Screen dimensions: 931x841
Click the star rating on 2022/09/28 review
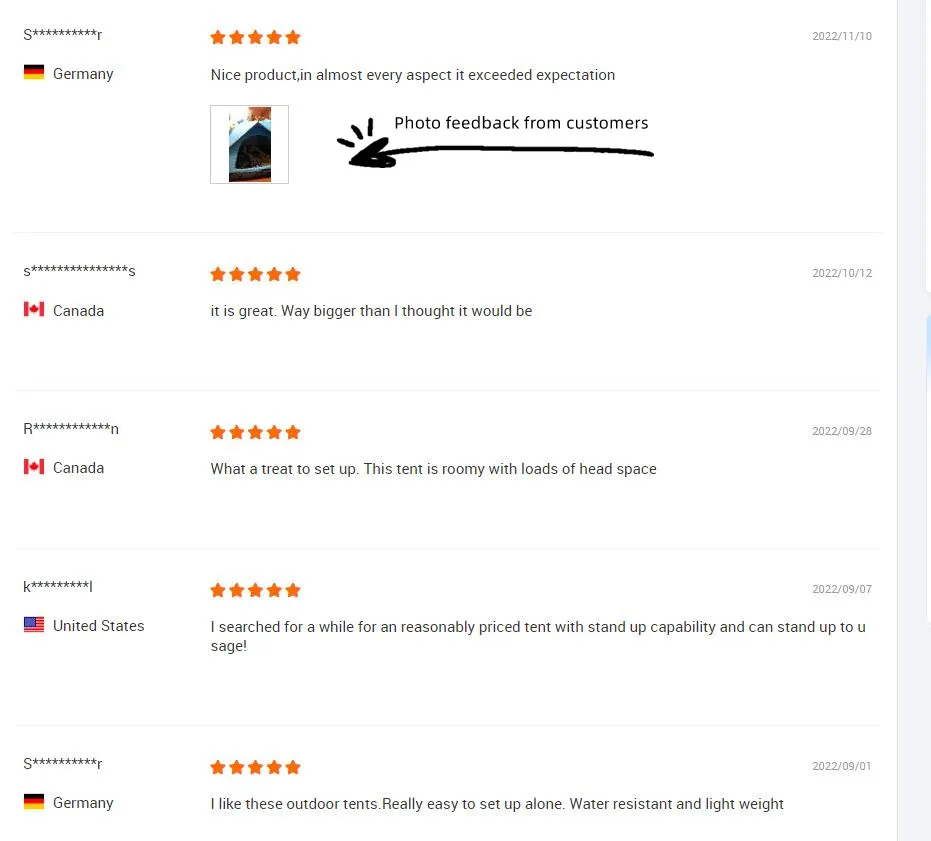(x=255, y=432)
